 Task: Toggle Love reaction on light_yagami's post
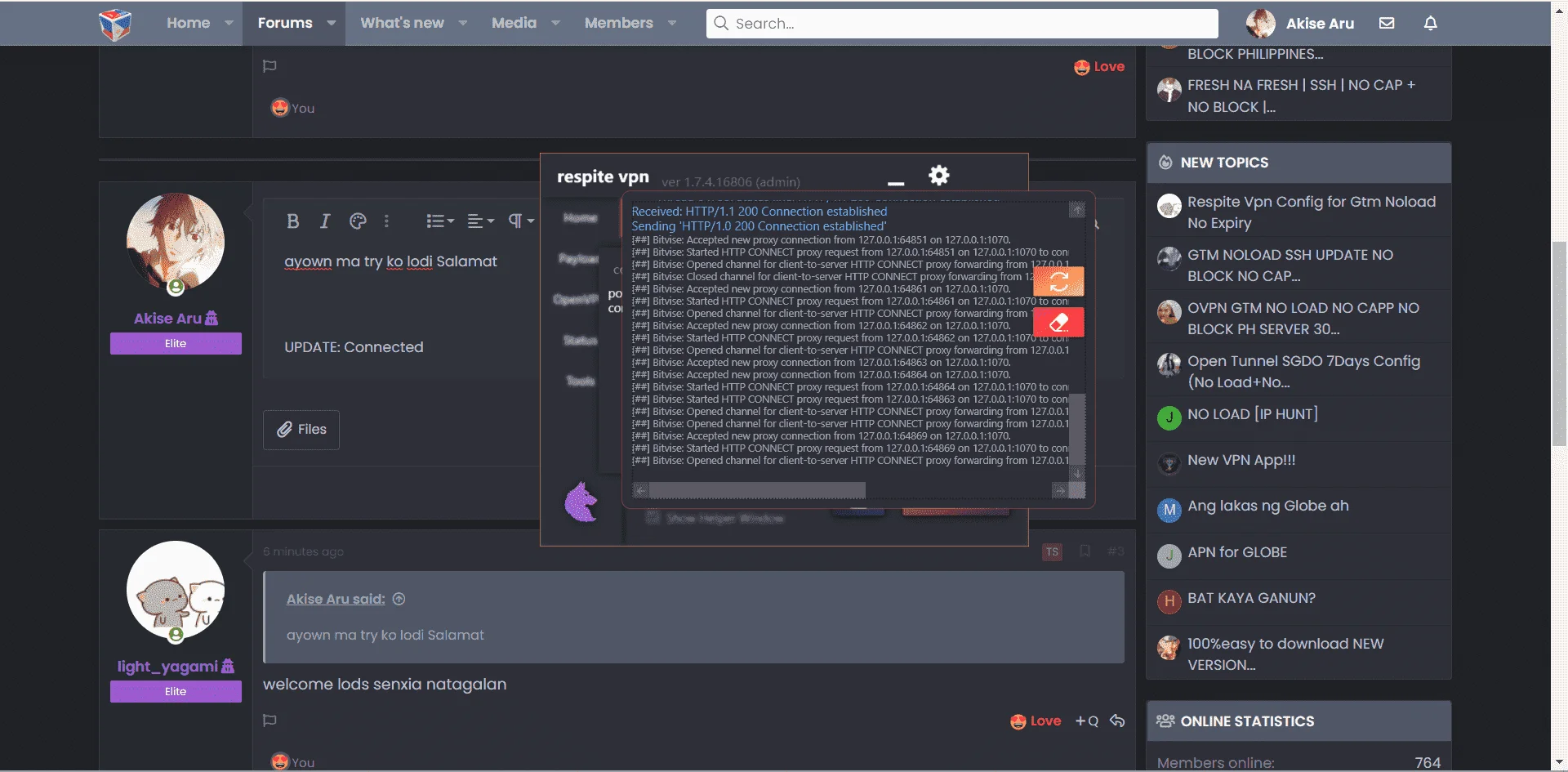1036,721
